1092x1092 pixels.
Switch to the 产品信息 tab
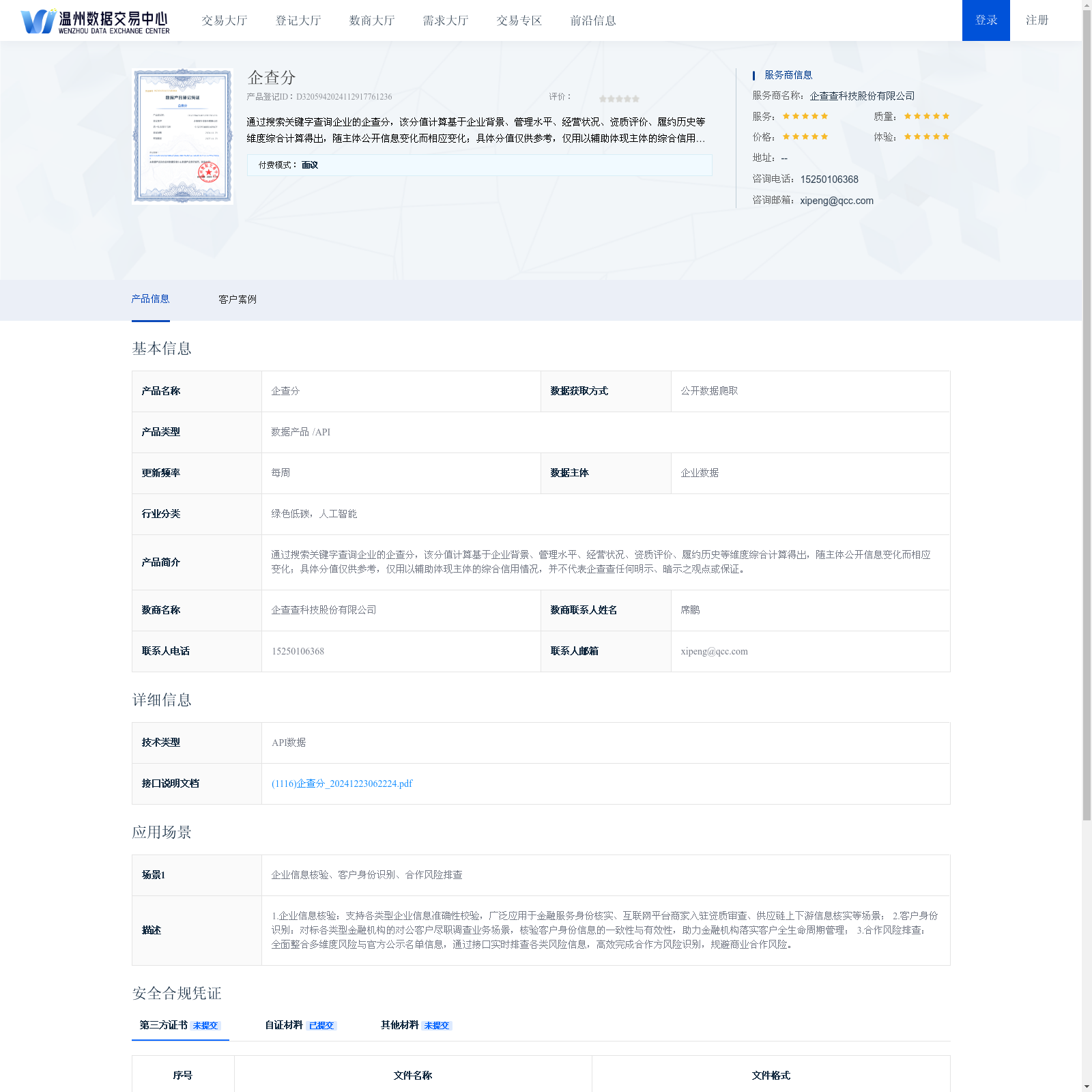pyautogui.click(x=150, y=299)
